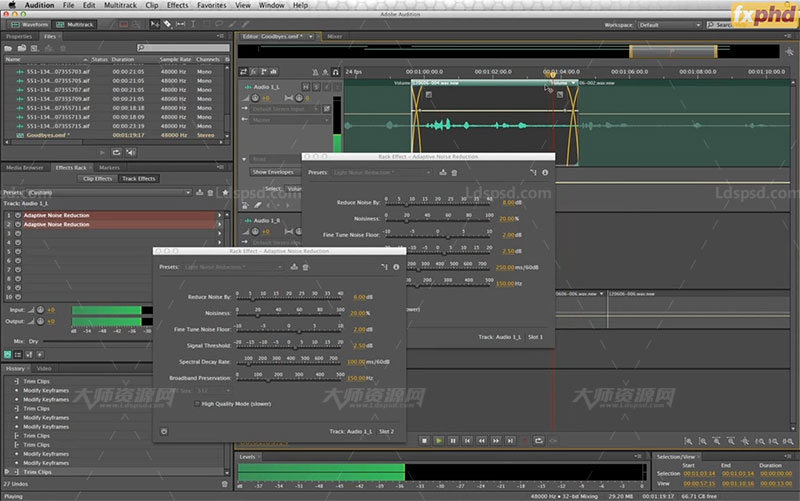Click the favorite star icon in Effects Rack
The height and width of the screenshot is (501, 800).
pos(224,192)
